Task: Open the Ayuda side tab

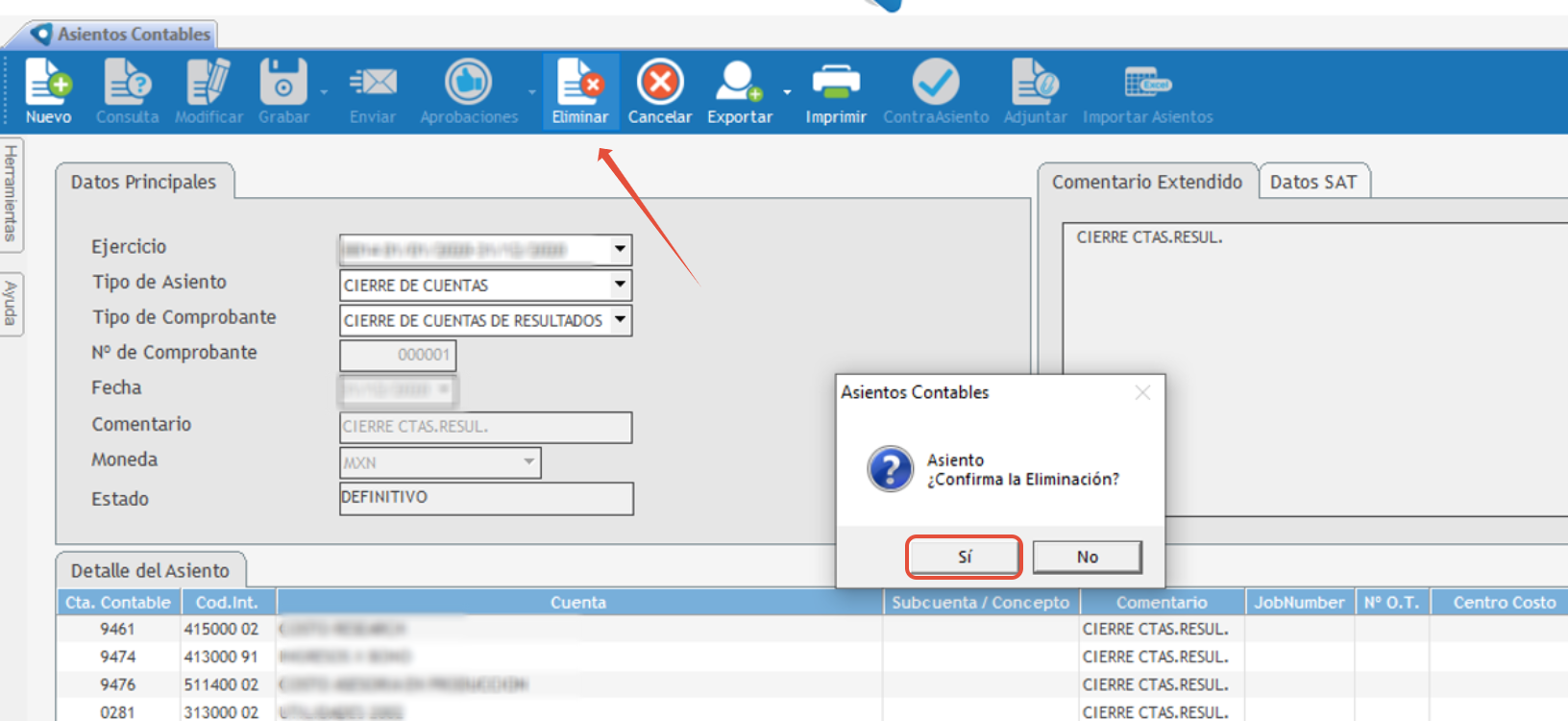Action: 11,304
